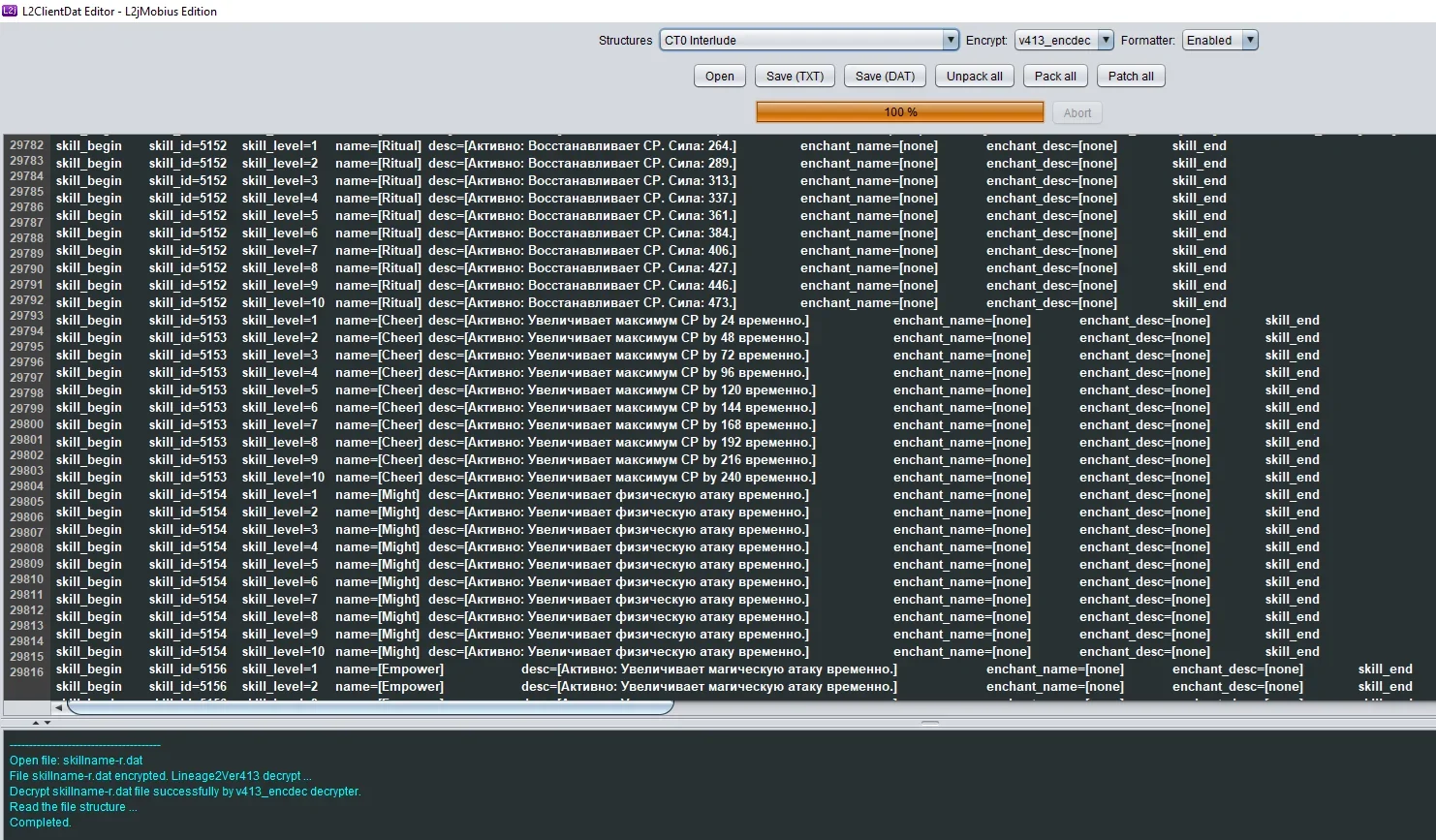Click line number 29816 in the gutter

pyautogui.click(x=27, y=672)
